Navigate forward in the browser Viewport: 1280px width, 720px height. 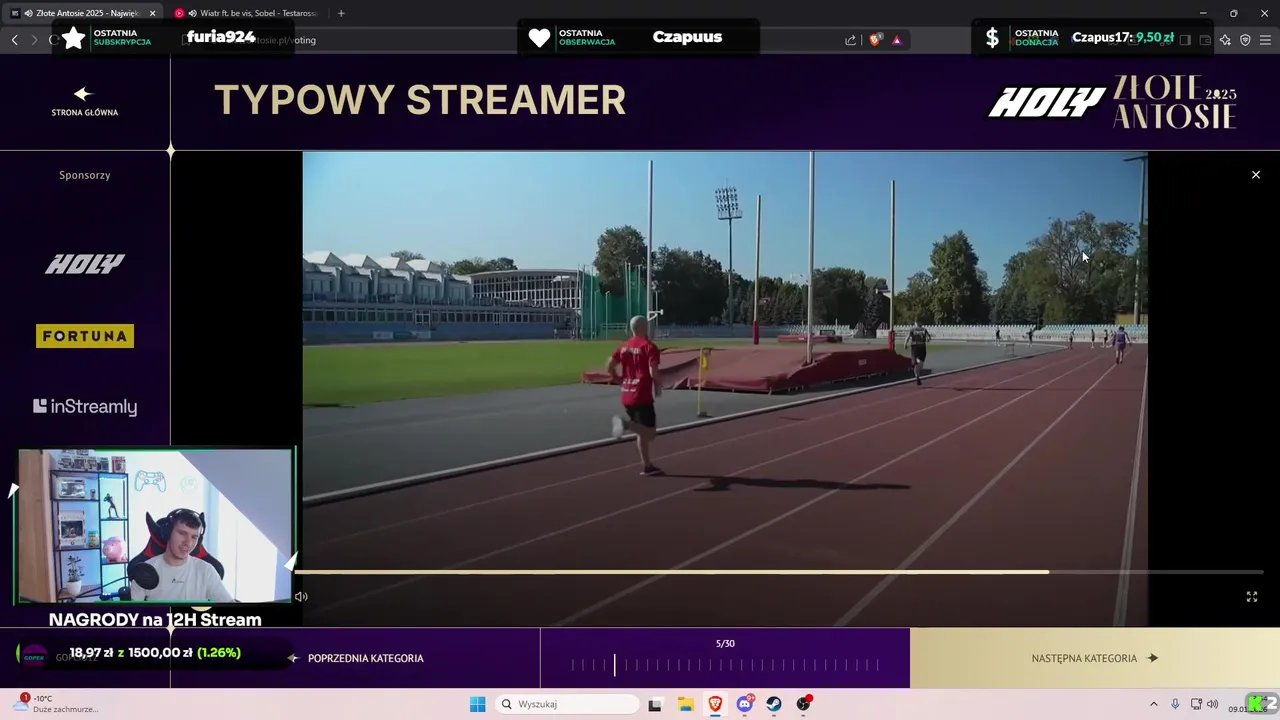34,40
